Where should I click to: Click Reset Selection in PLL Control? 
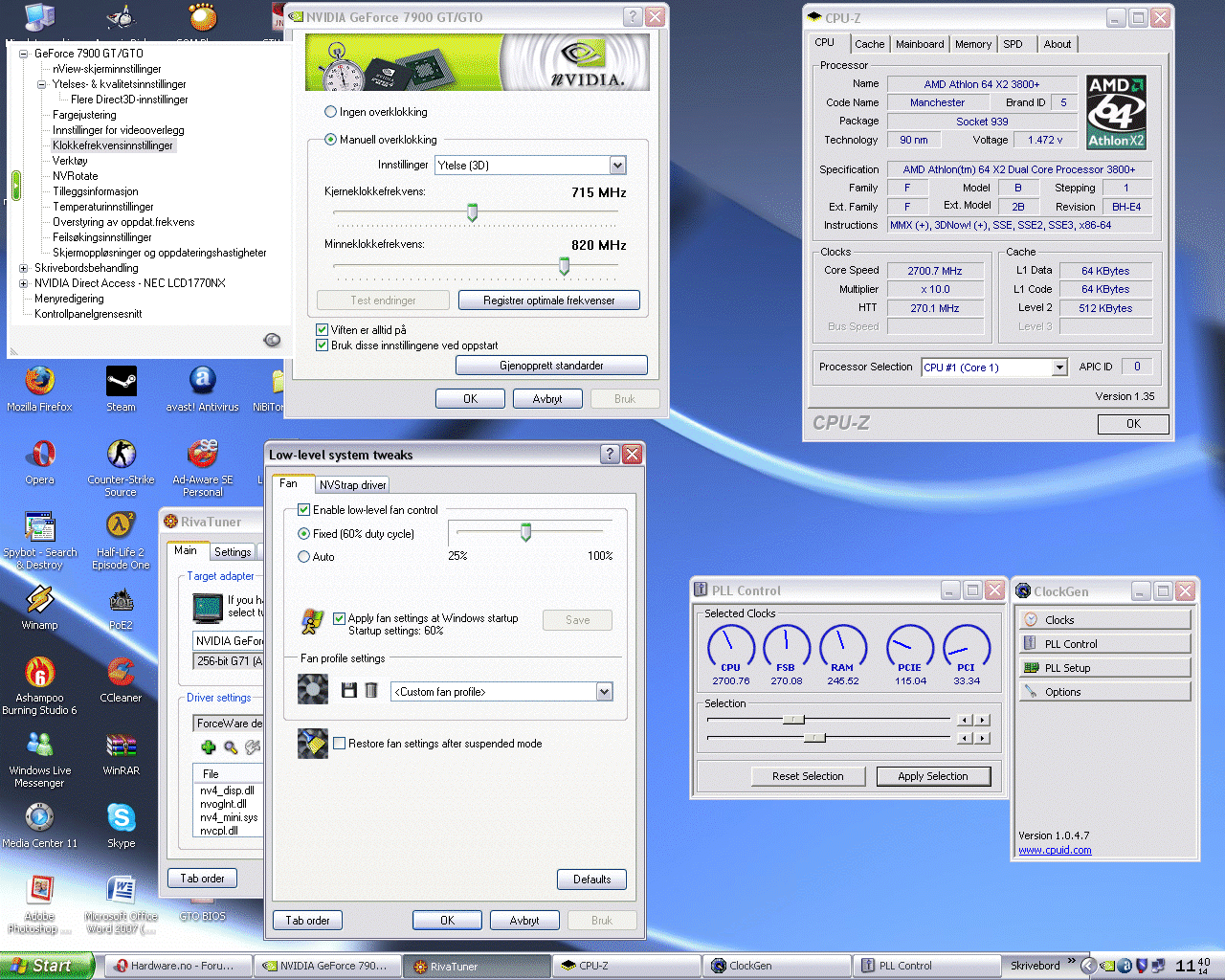[808, 776]
